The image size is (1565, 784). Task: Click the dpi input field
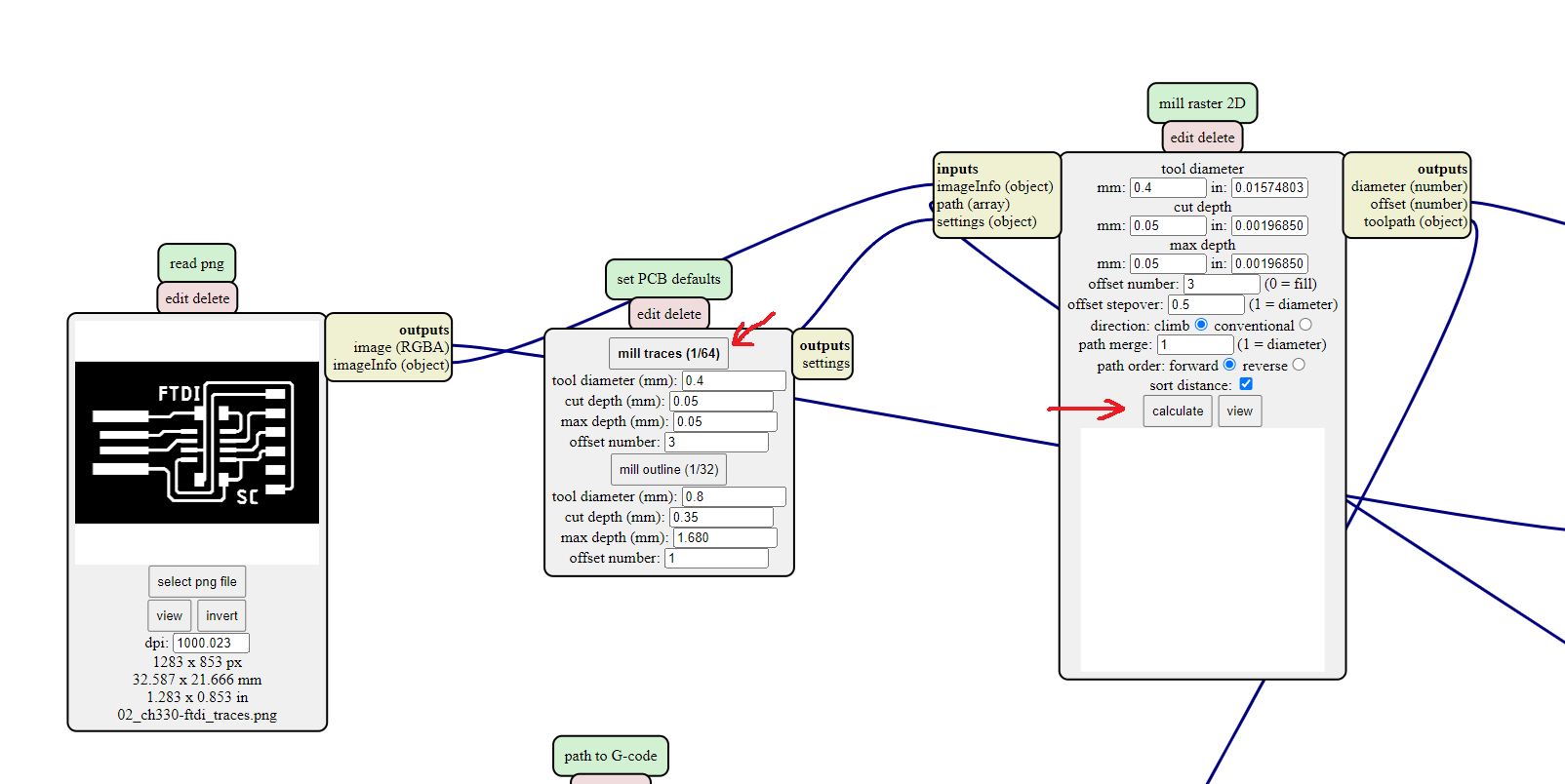tap(211, 643)
